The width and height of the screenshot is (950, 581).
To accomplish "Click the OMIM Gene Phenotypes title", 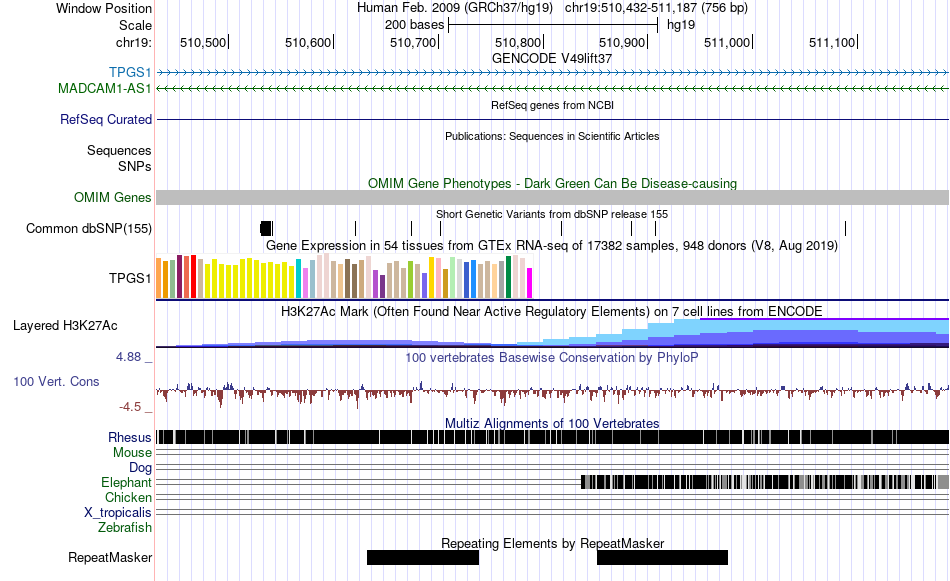I will coord(552,183).
